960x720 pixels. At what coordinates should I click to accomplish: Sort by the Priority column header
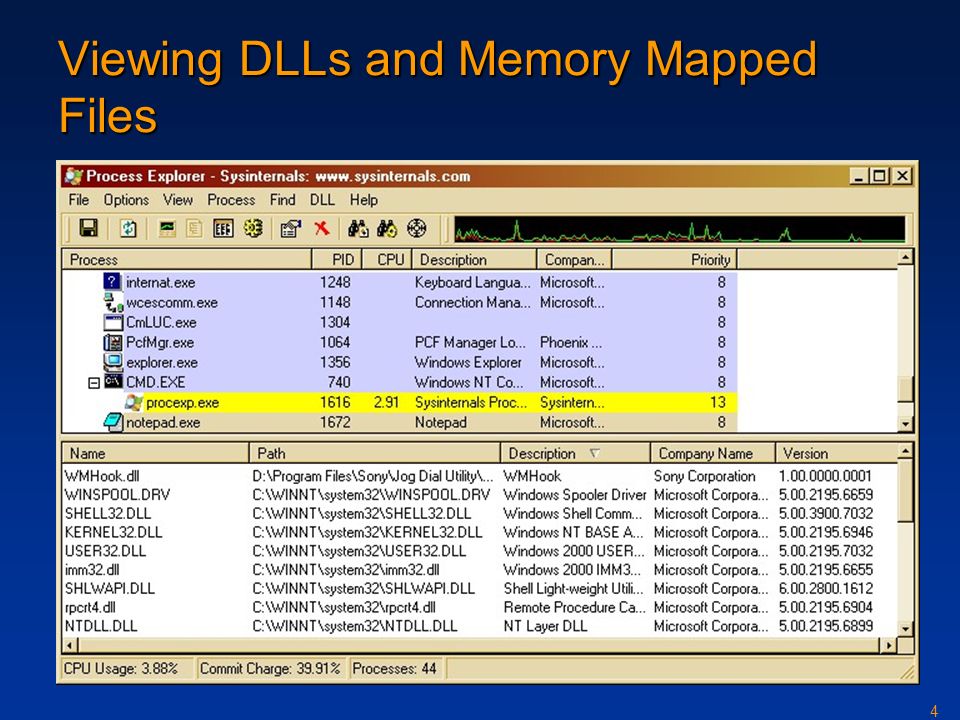[x=674, y=260]
